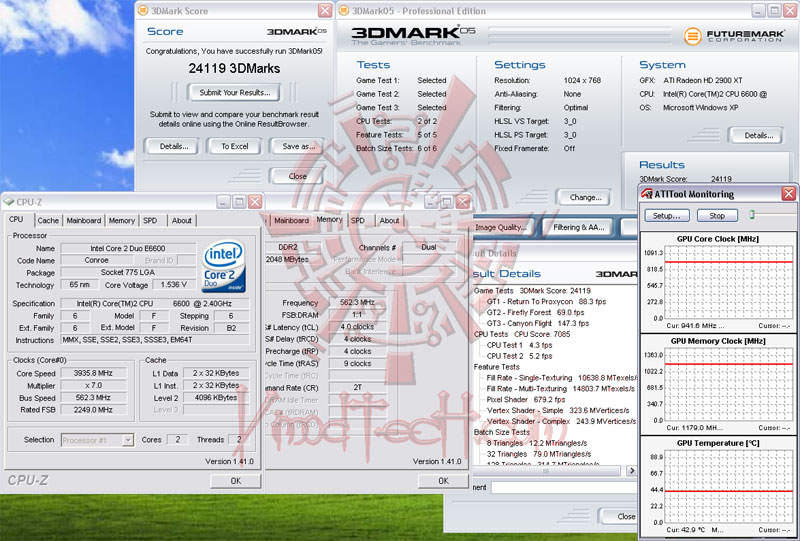
Task: Select CPU Test 2 result row
Action: click(x=519, y=356)
